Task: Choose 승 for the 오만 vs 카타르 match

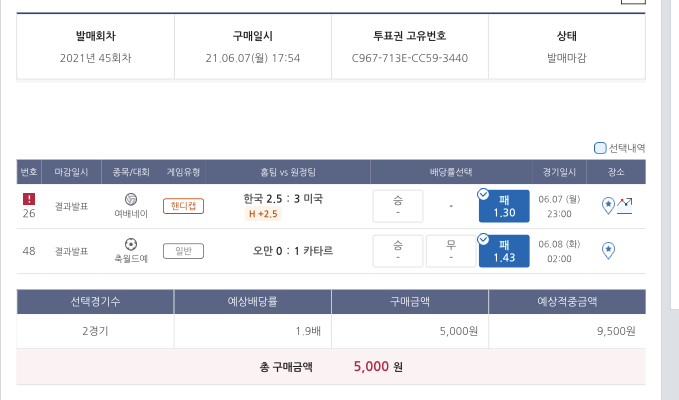Action: tap(397, 251)
